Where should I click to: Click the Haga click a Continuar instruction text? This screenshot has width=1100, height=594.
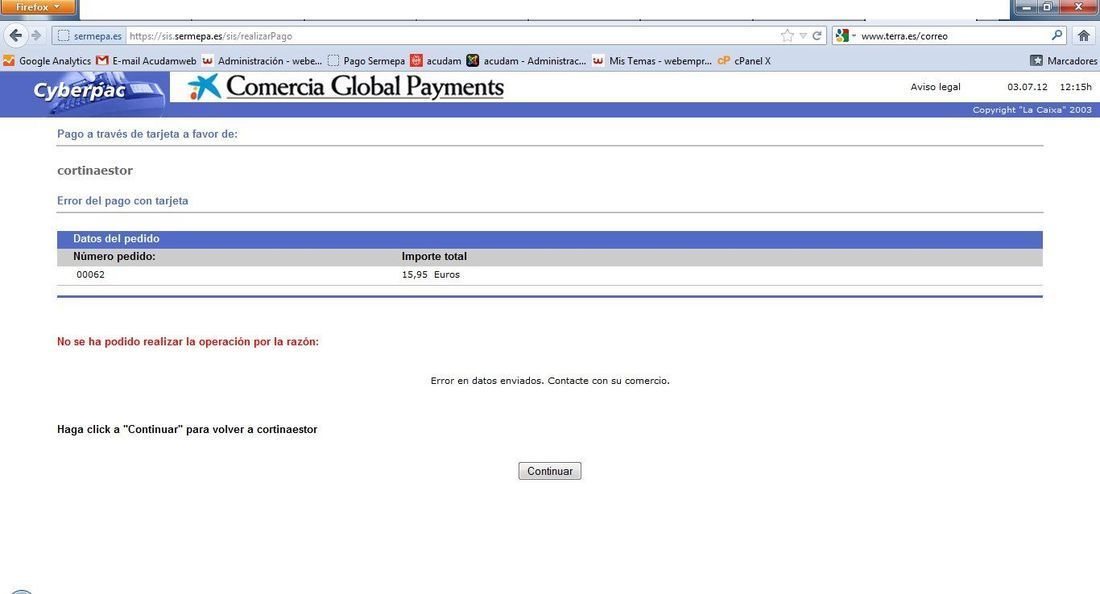(x=187, y=429)
